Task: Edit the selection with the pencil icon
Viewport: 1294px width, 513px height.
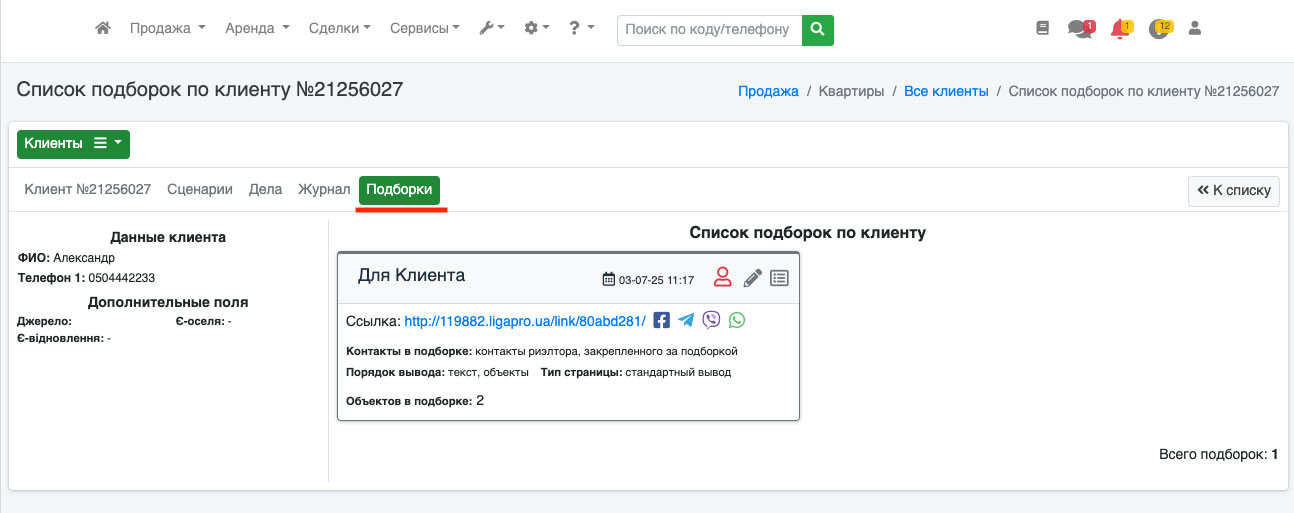Action: (x=752, y=278)
